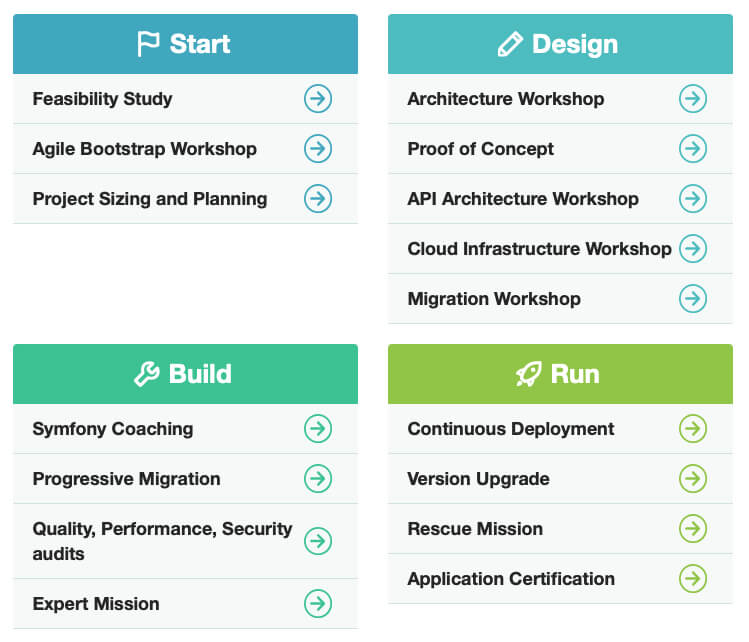Click the arrow icon beside Feasibility Study

(318, 99)
